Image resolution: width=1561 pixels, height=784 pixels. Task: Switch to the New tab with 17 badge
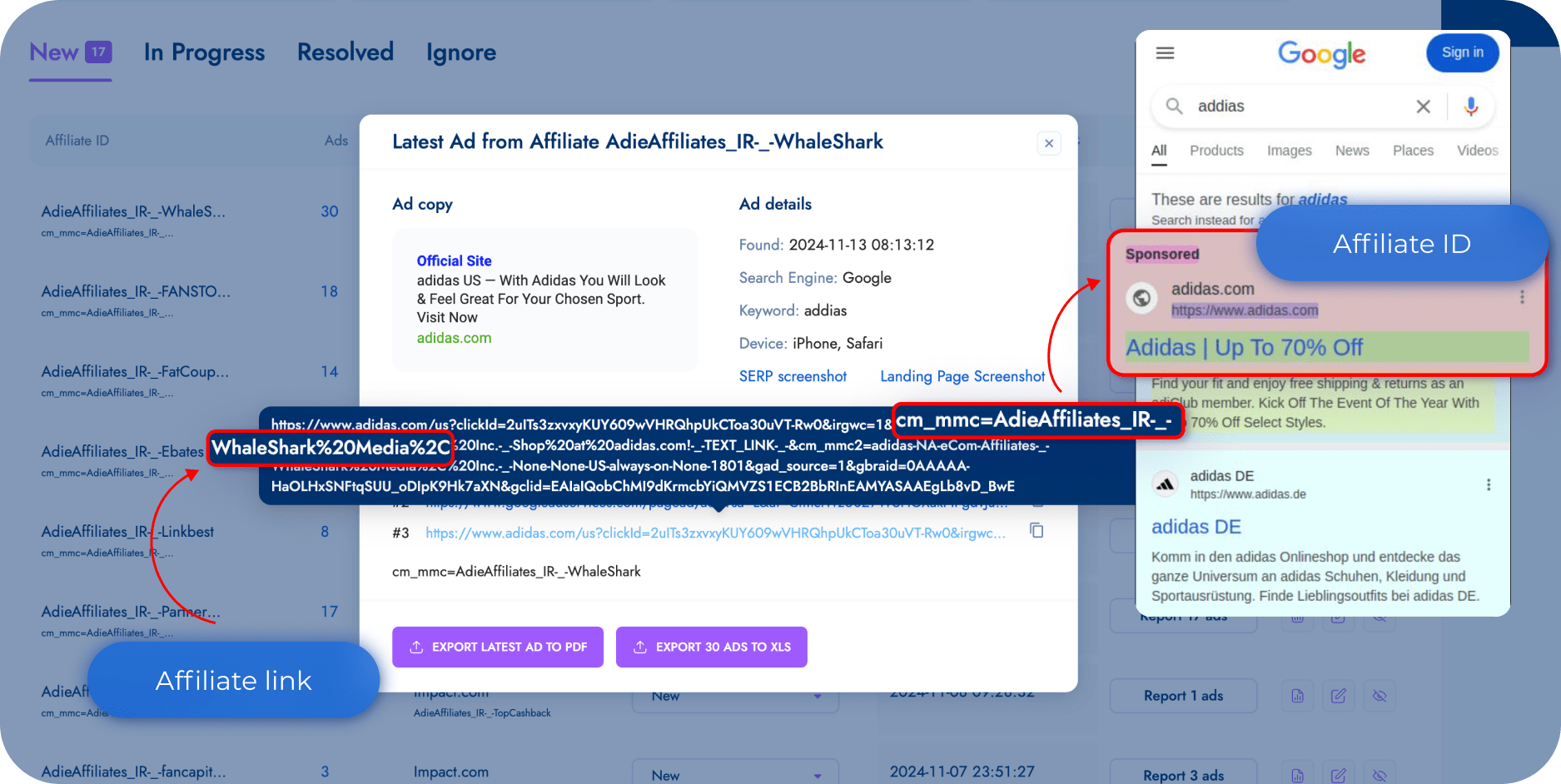point(70,52)
